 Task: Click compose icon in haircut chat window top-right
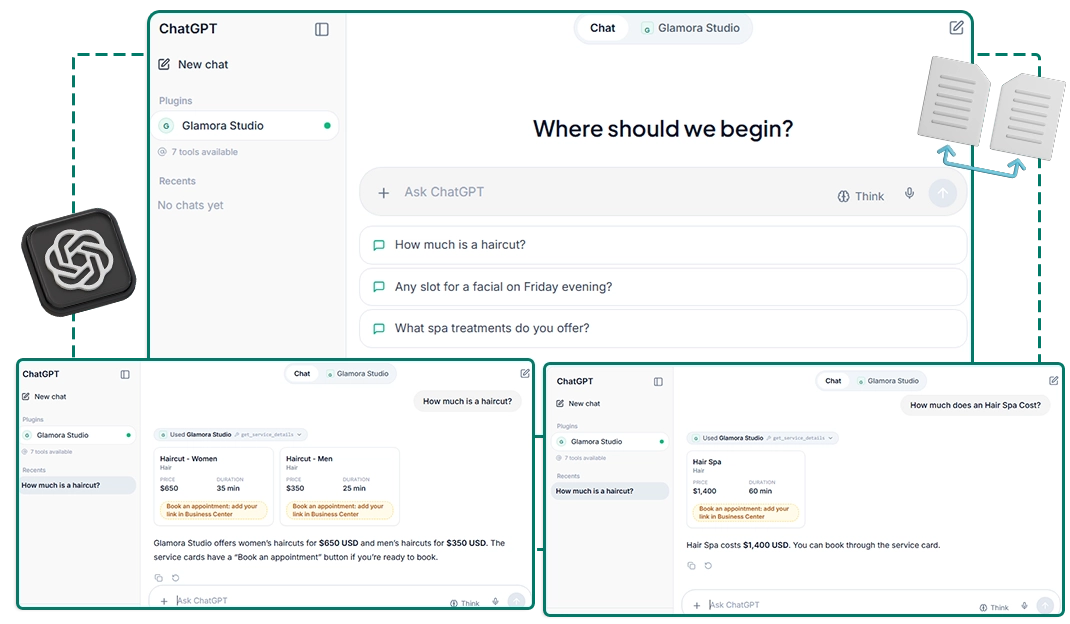pos(525,373)
